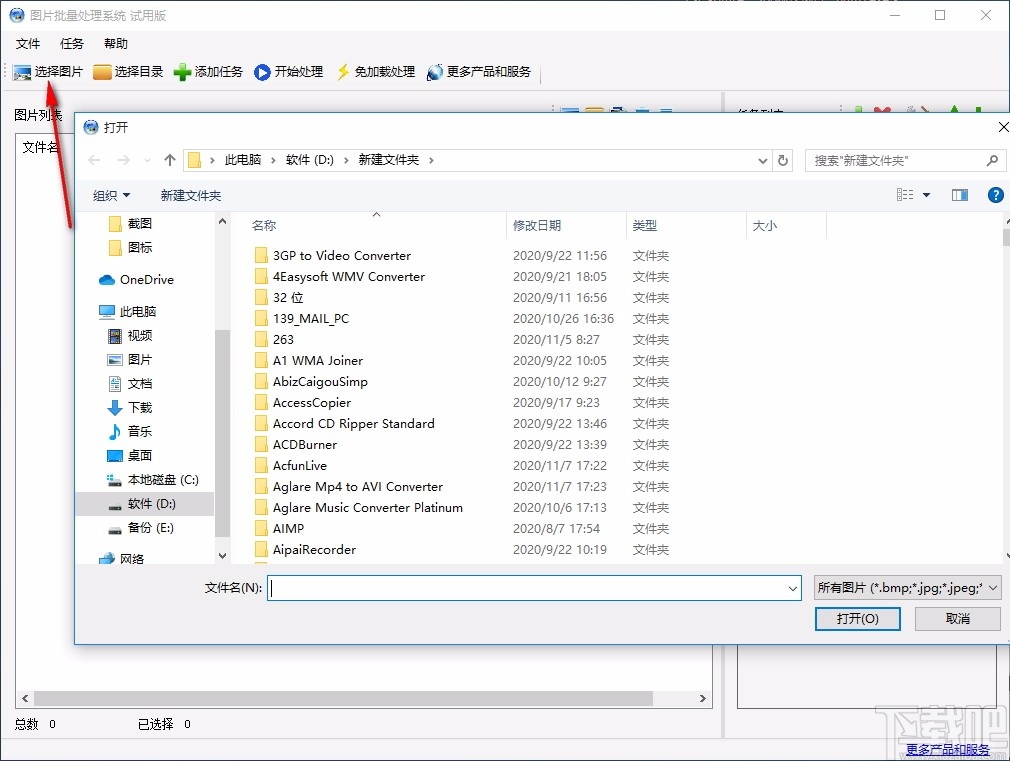Switch to details view layout icon
Screen dimensions: 1010x761
point(905,195)
